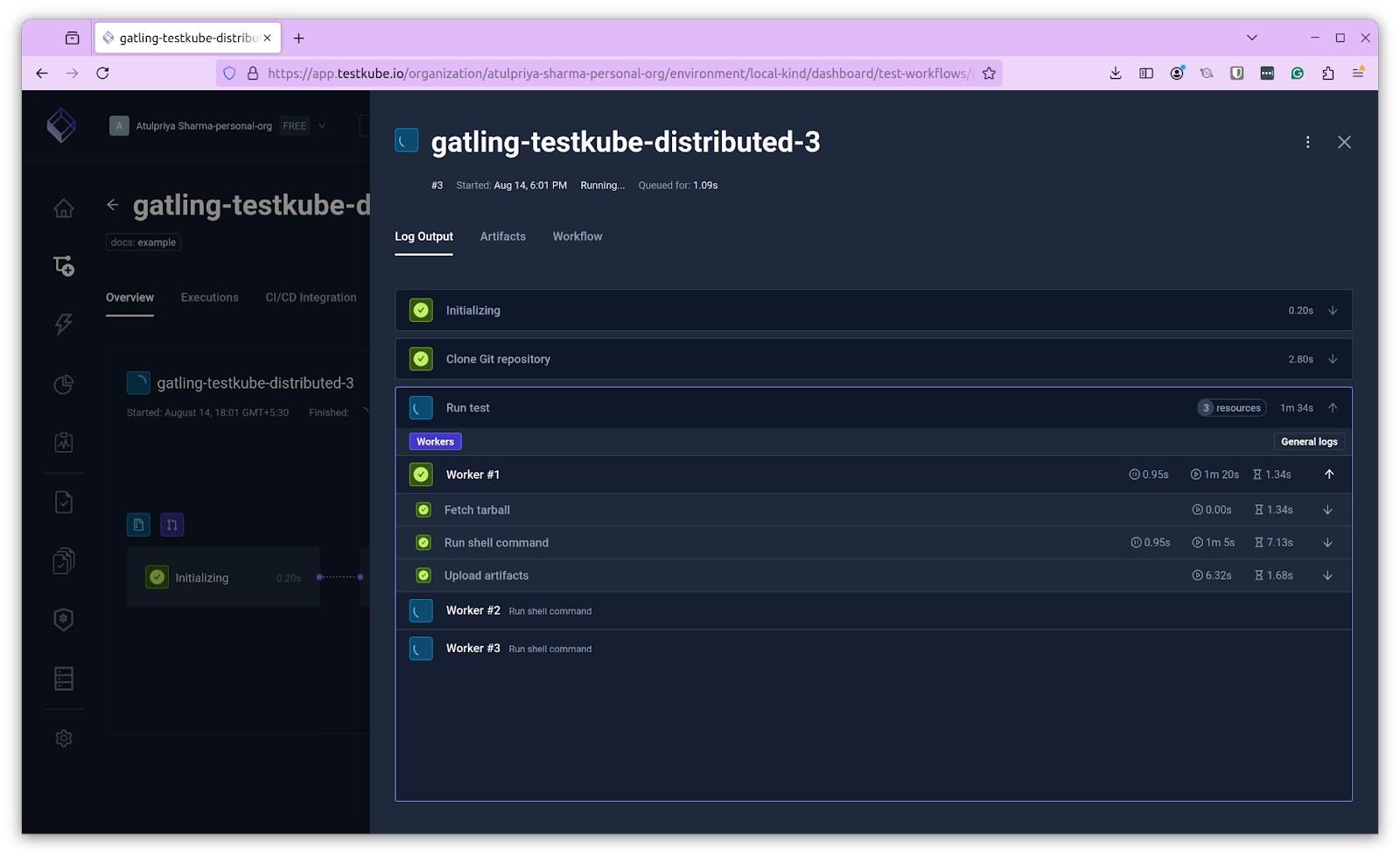Image resolution: width=1400 pixels, height=858 pixels.
Task: Go to Home dashboard sidebar icon
Action: 64,208
